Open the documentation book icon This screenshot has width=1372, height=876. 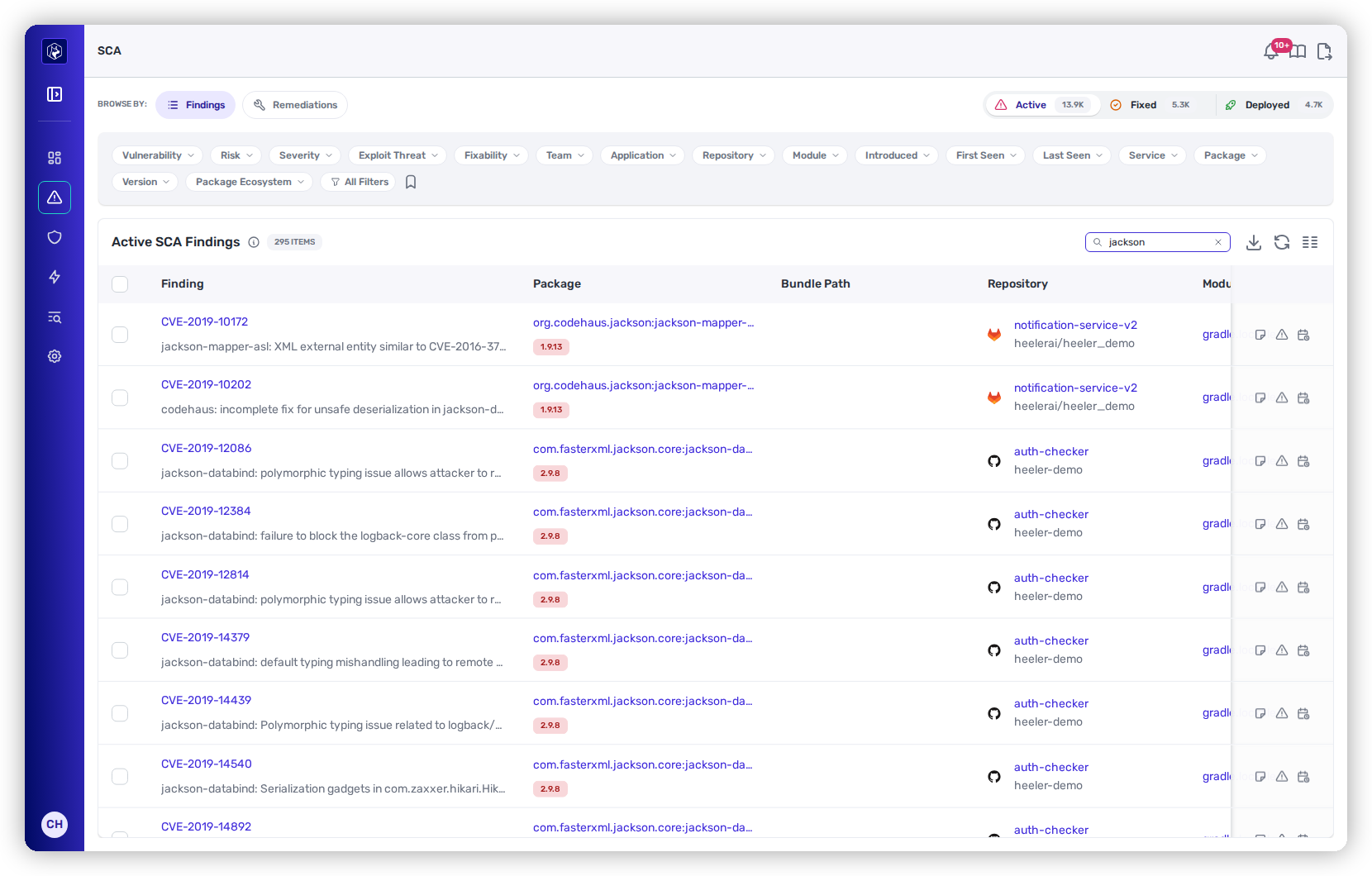coord(1298,52)
